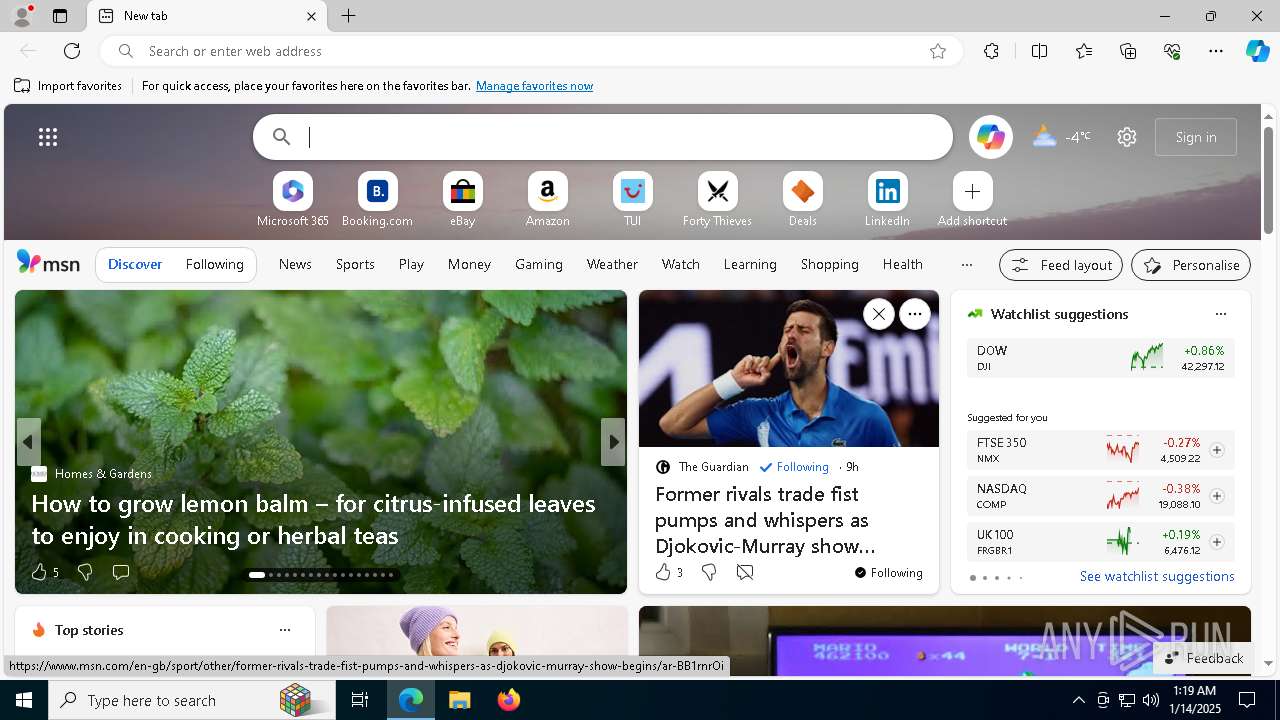The width and height of the screenshot is (1280, 720).
Task: Open Feed layout options
Action: point(1061,265)
